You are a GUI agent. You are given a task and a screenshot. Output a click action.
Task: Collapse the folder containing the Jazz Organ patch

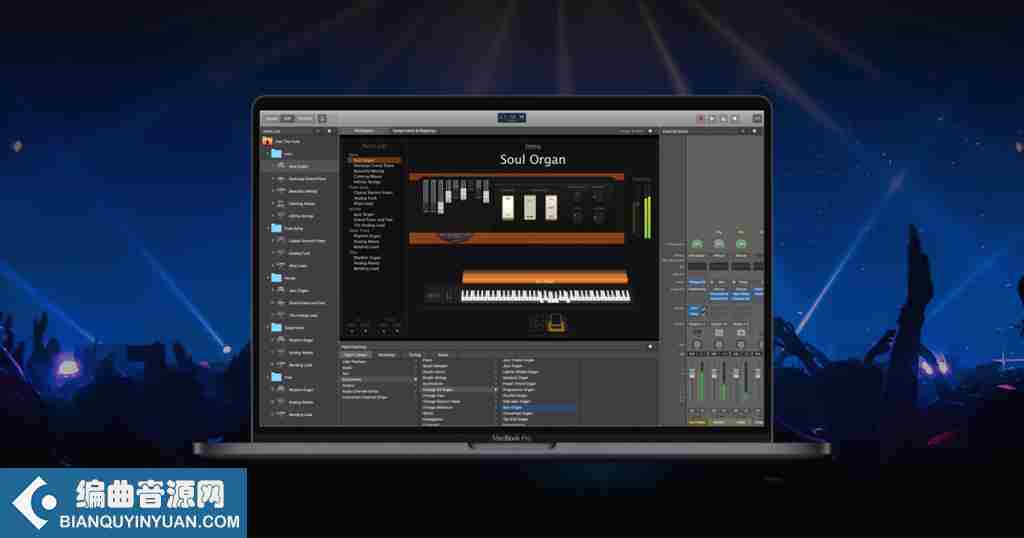pos(268,278)
